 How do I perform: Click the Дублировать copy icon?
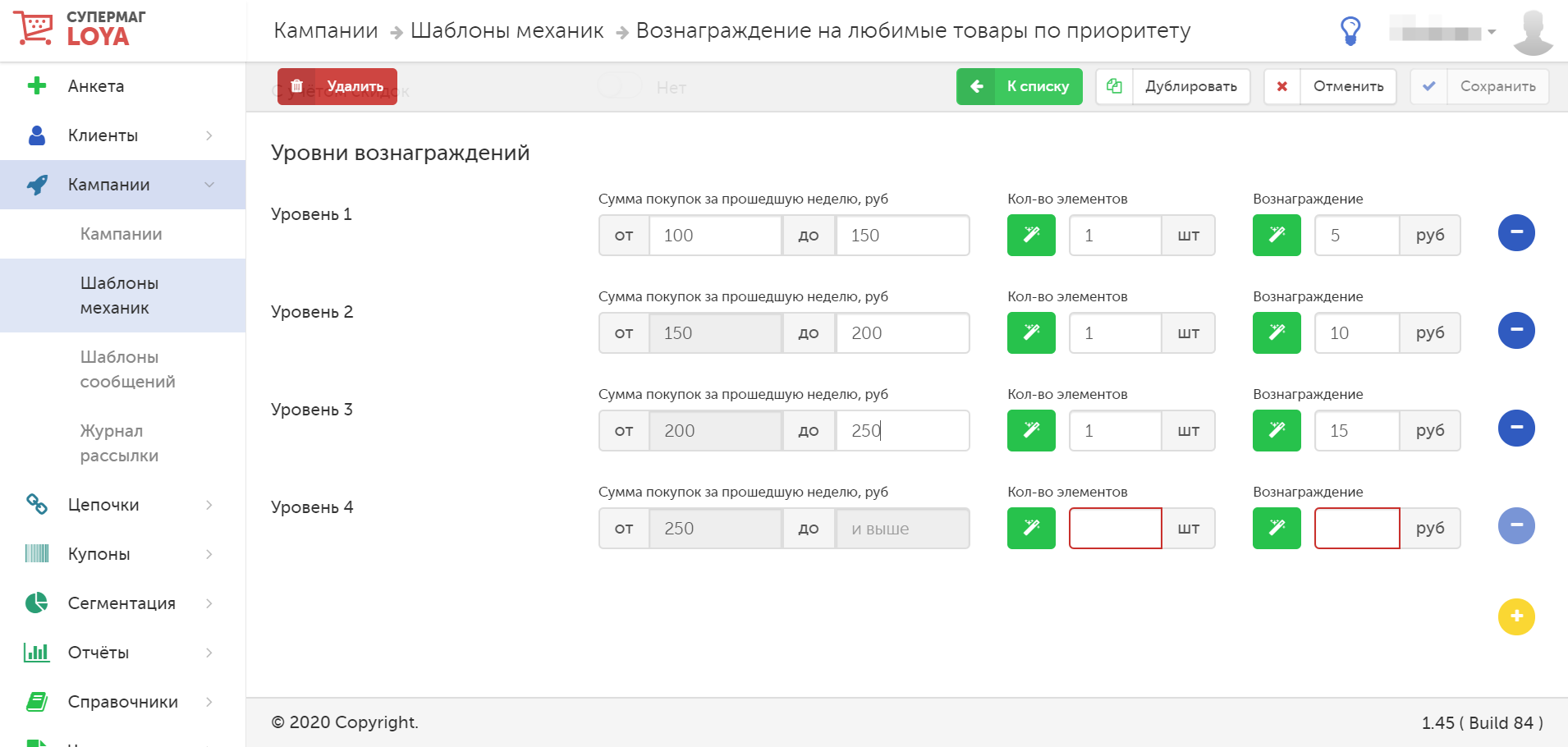click(1114, 86)
